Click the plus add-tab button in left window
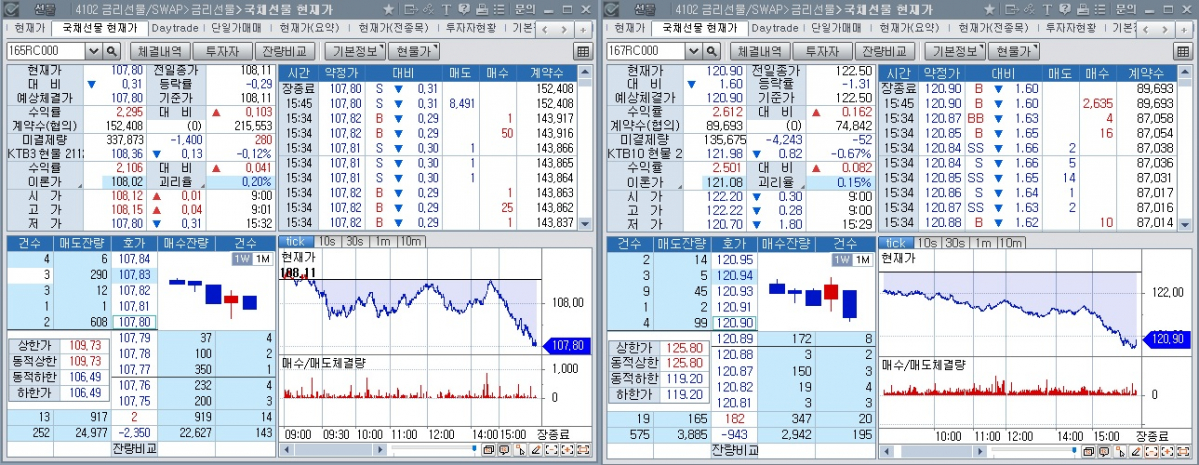This screenshot has width=1199, height=465. pos(583,29)
